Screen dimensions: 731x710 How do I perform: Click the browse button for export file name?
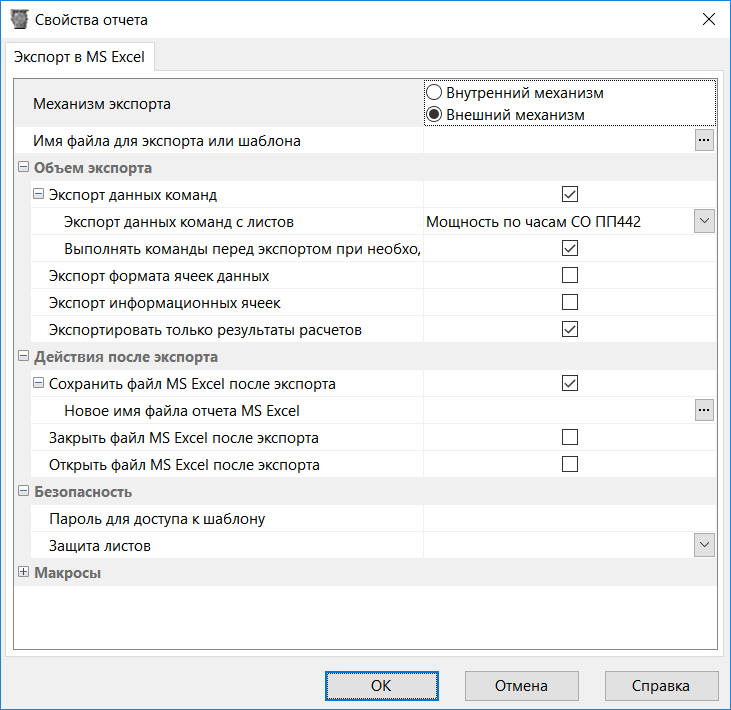[704, 141]
